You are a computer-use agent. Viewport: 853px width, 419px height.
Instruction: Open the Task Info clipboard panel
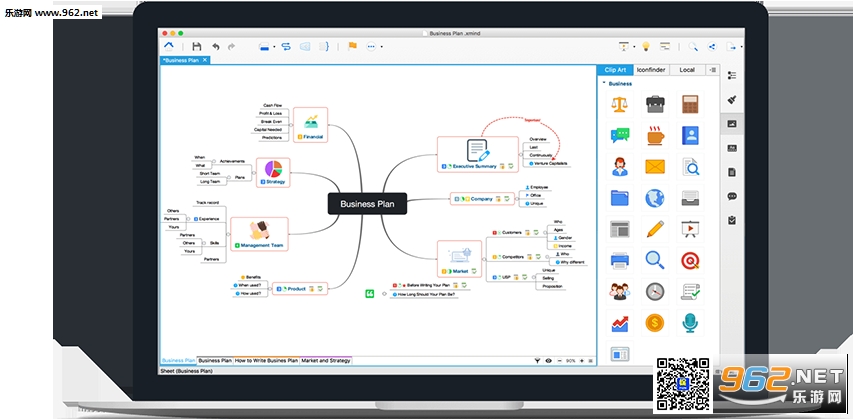[732, 220]
